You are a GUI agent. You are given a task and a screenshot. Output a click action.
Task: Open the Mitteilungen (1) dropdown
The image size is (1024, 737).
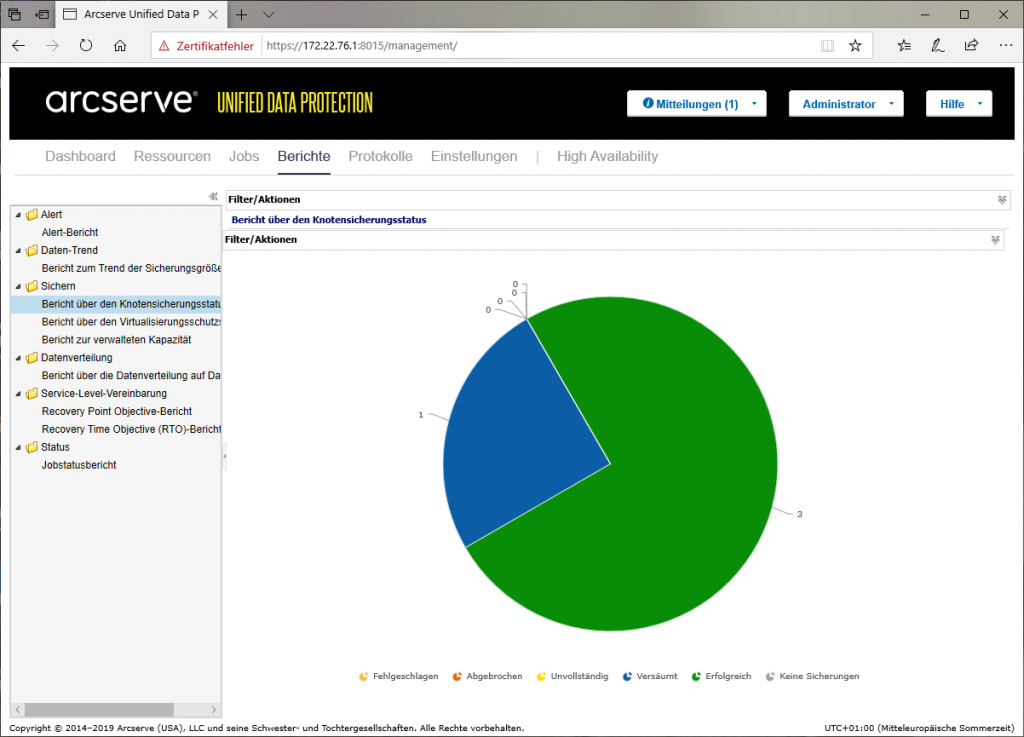[696, 104]
